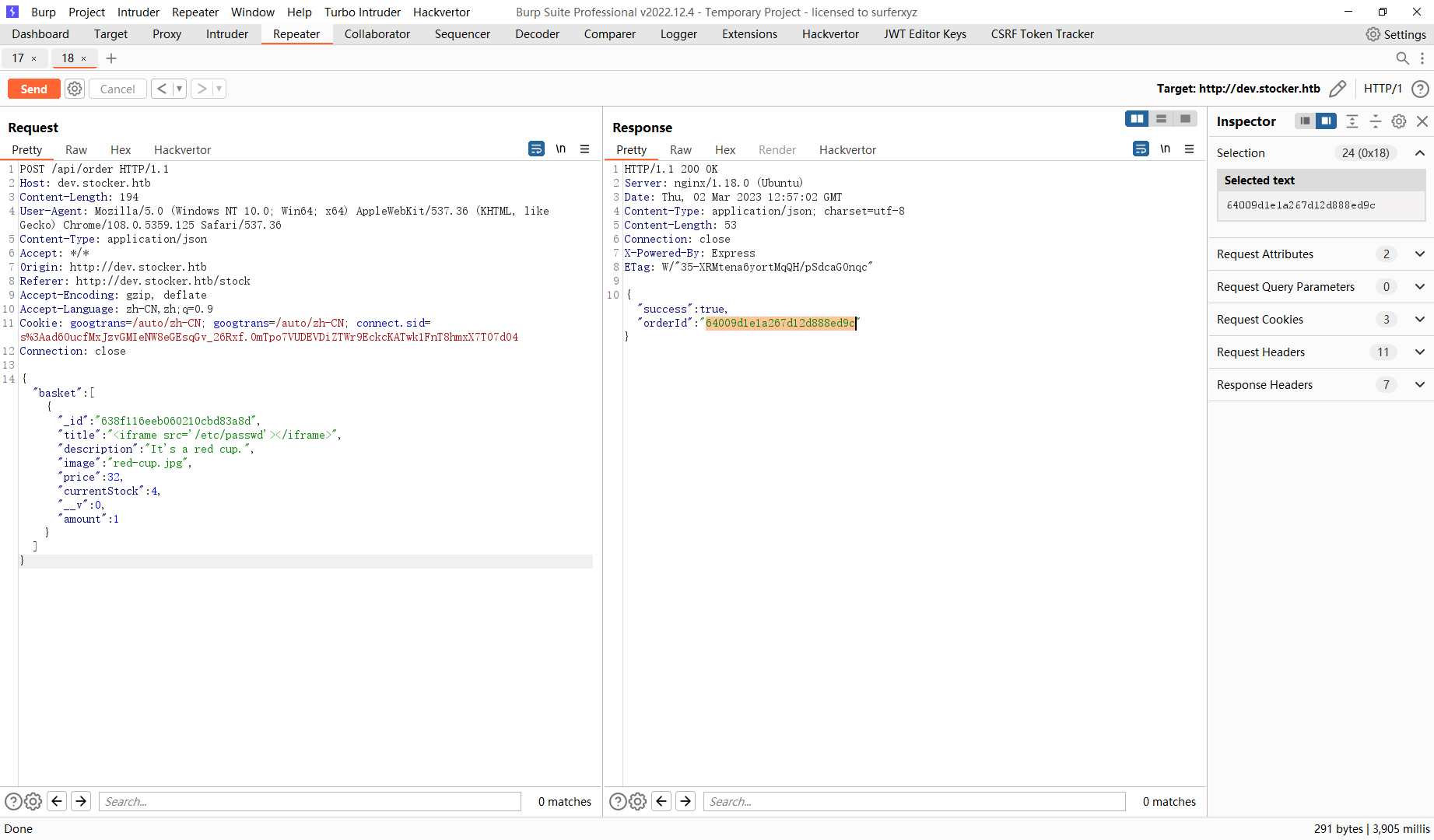
Task: Focus the Request pane search field
Action: click(x=310, y=801)
